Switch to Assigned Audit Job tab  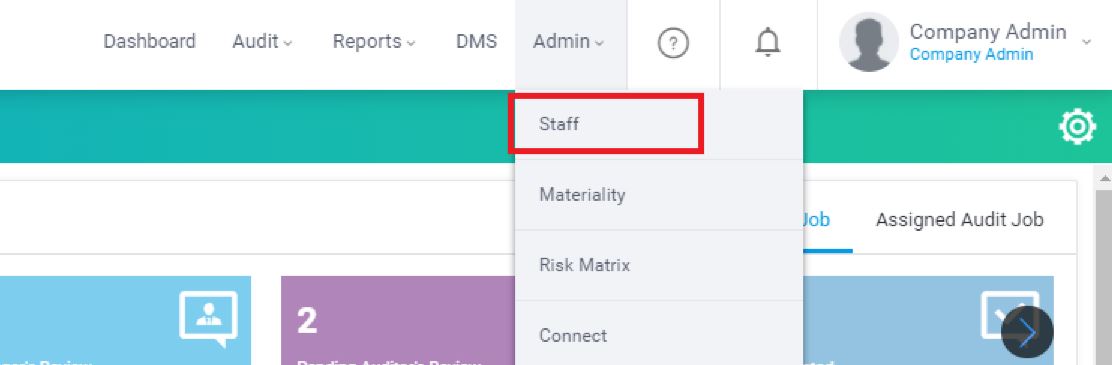tap(960, 220)
